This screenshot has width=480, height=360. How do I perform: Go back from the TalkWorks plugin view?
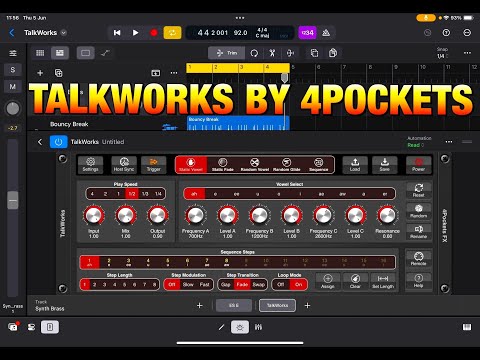click(x=40, y=142)
